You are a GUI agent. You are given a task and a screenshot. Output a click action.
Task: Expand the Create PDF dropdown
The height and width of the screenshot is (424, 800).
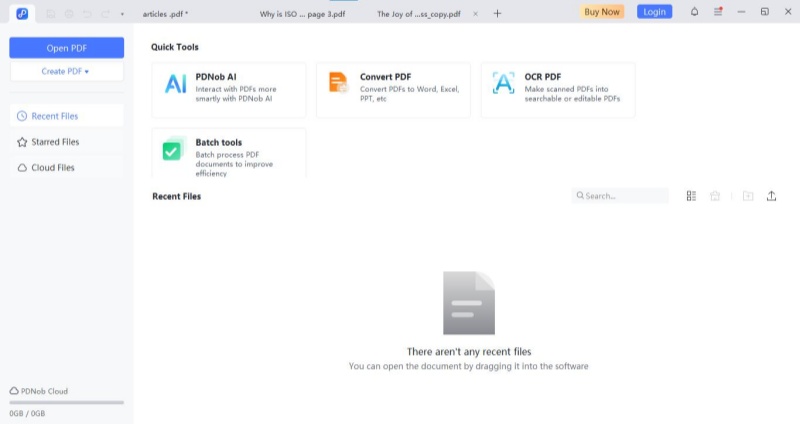click(66, 71)
